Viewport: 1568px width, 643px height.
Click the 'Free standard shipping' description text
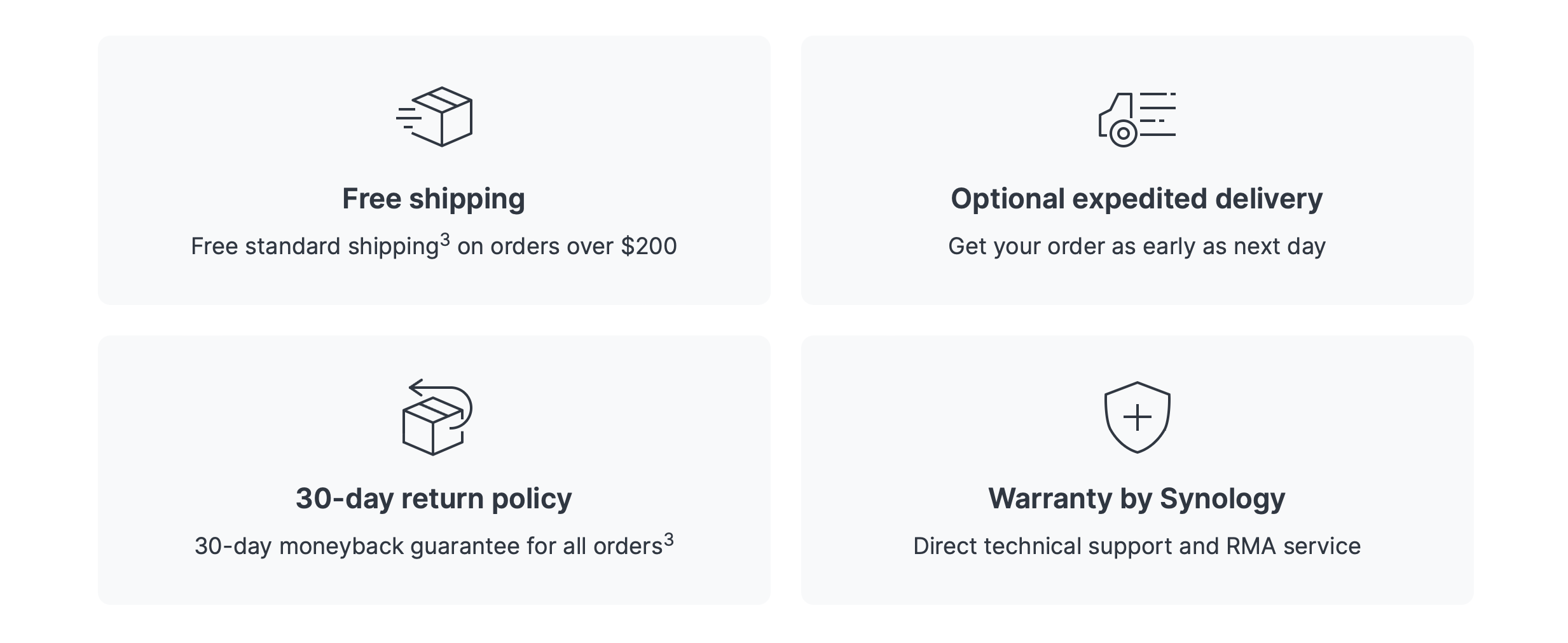[x=315, y=247]
